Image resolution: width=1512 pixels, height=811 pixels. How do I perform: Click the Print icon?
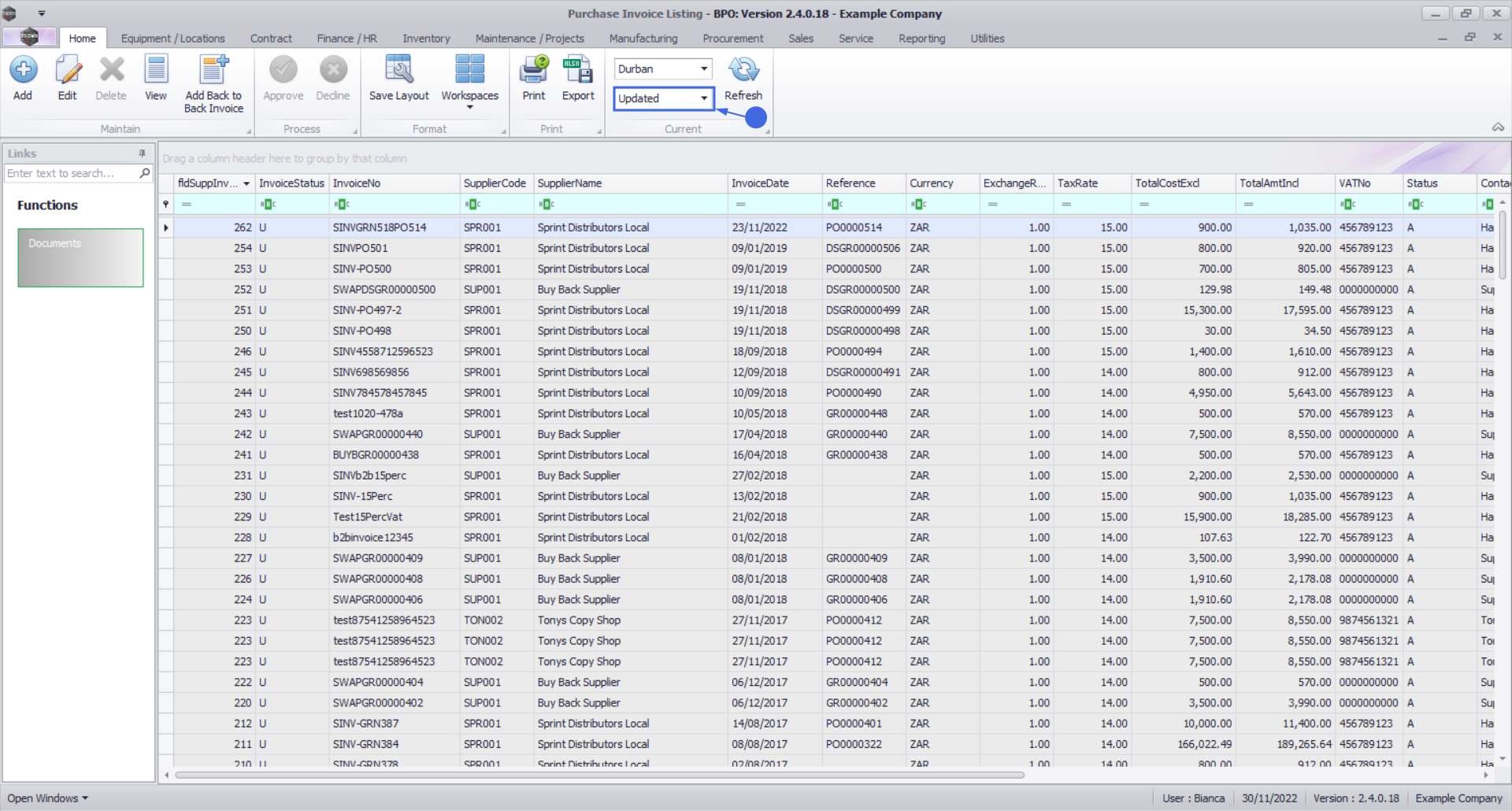coord(533,78)
